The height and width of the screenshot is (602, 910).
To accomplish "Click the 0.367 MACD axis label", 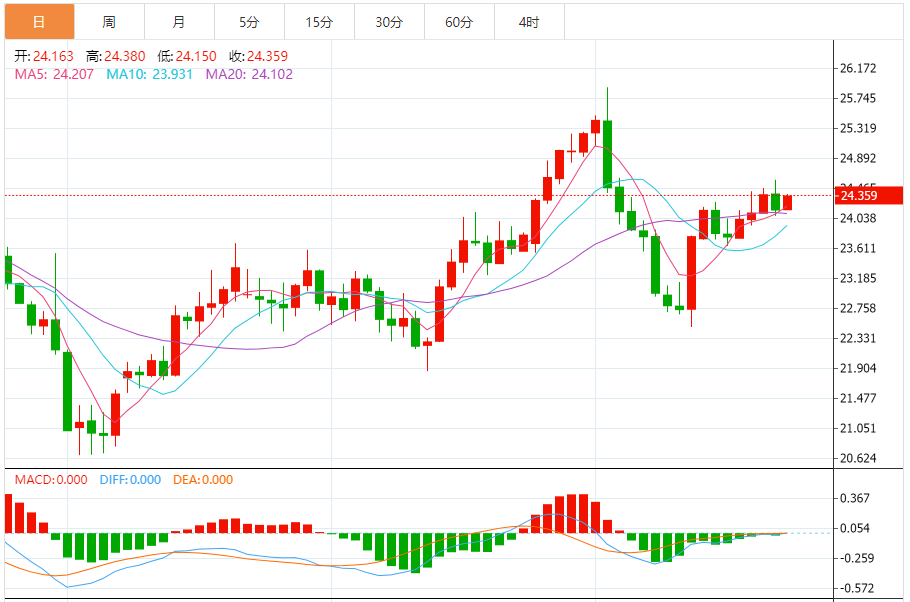I will [x=855, y=498].
